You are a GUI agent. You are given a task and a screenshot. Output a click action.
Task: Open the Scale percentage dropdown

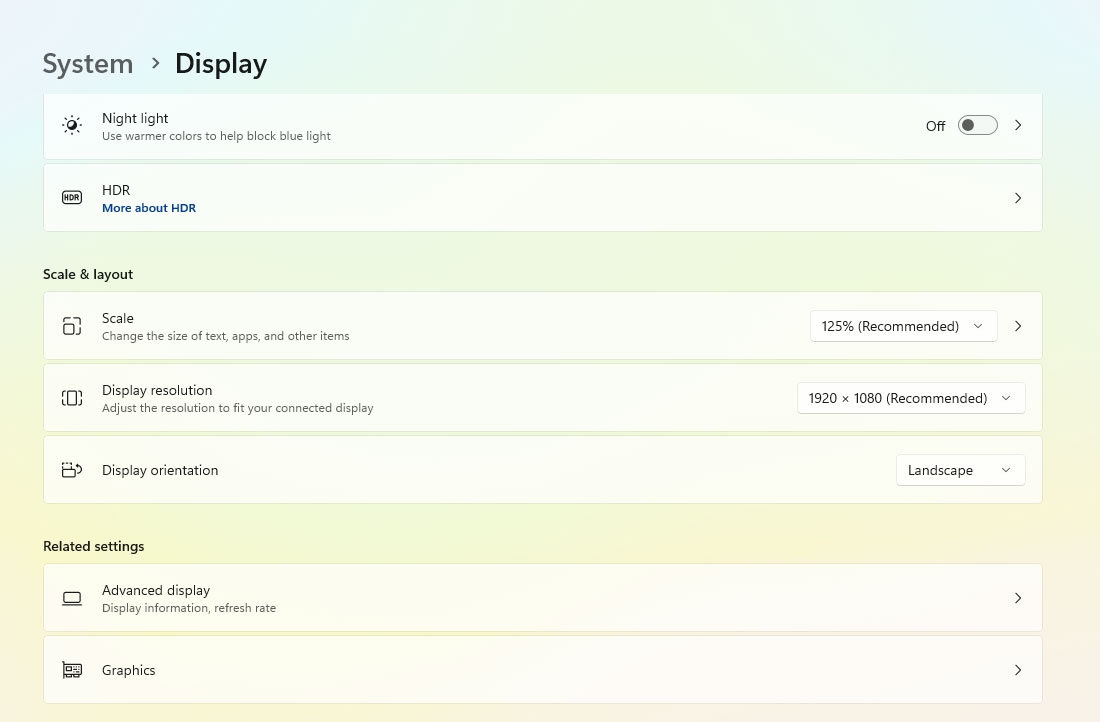[x=903, y=326]
